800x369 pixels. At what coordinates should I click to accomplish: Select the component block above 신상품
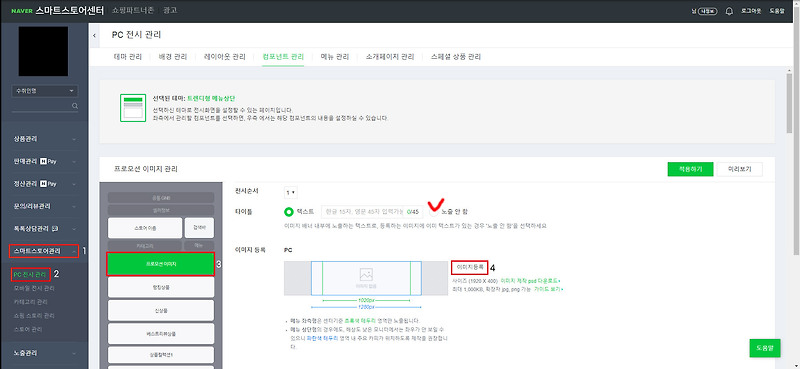click(161, 287)
